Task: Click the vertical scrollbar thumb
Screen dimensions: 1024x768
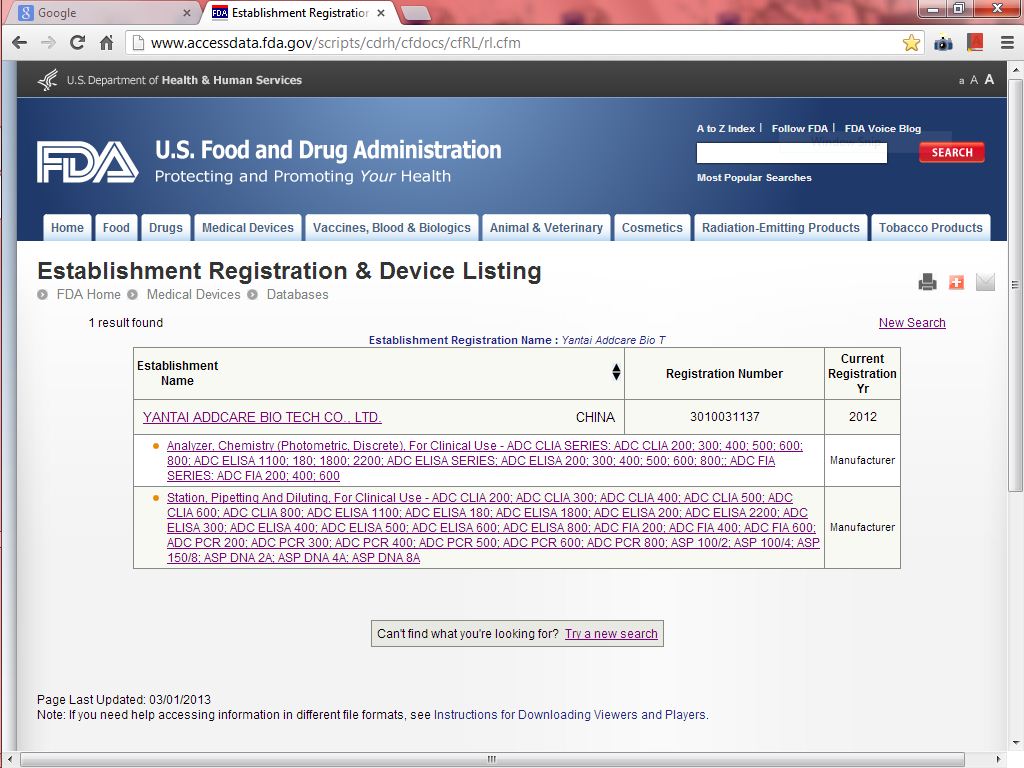Action: (1015, 285)
